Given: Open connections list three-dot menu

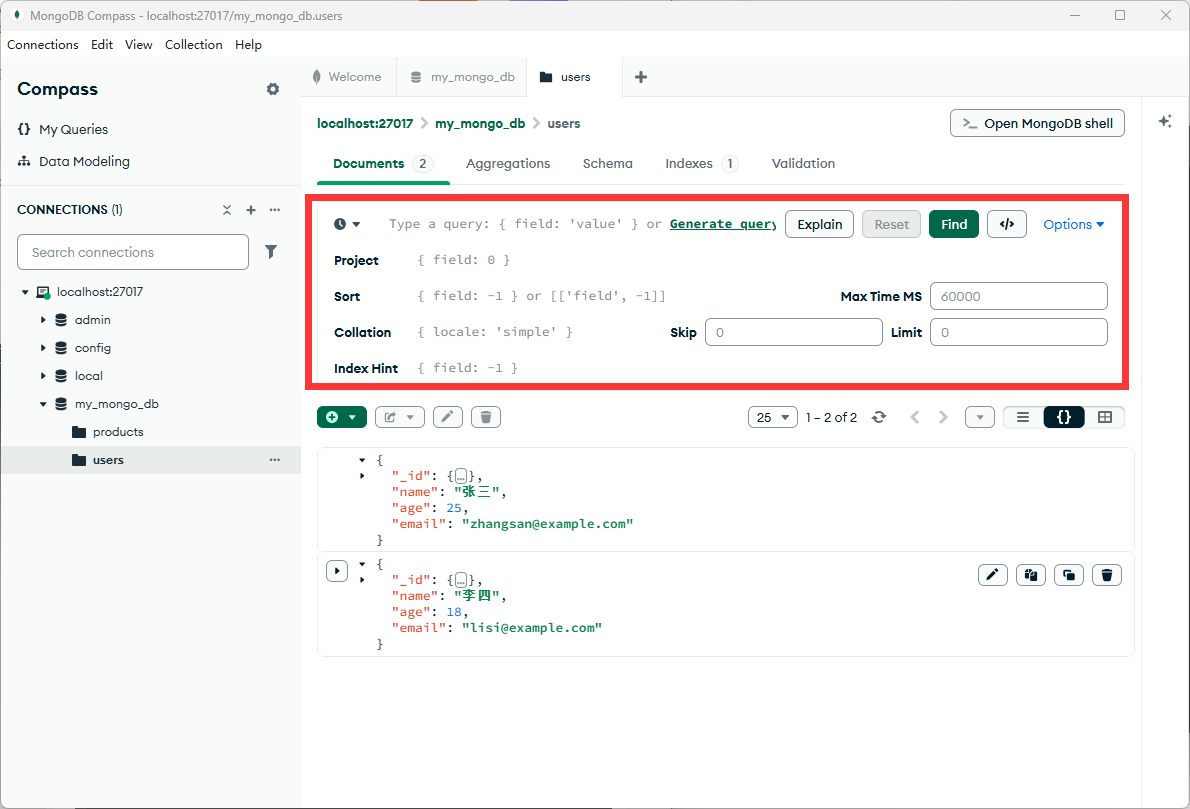Looking at the screenshot, I should [275, 209].
